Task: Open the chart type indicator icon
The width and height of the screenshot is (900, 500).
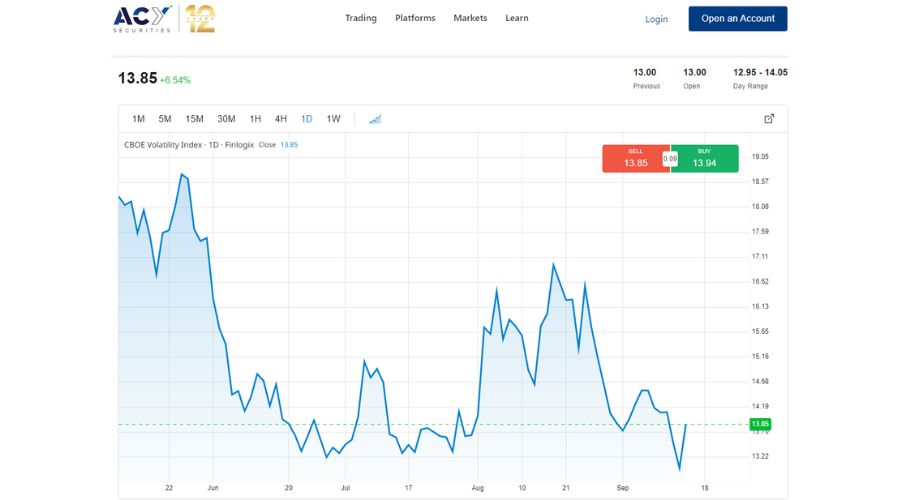Action: point(375,119)
